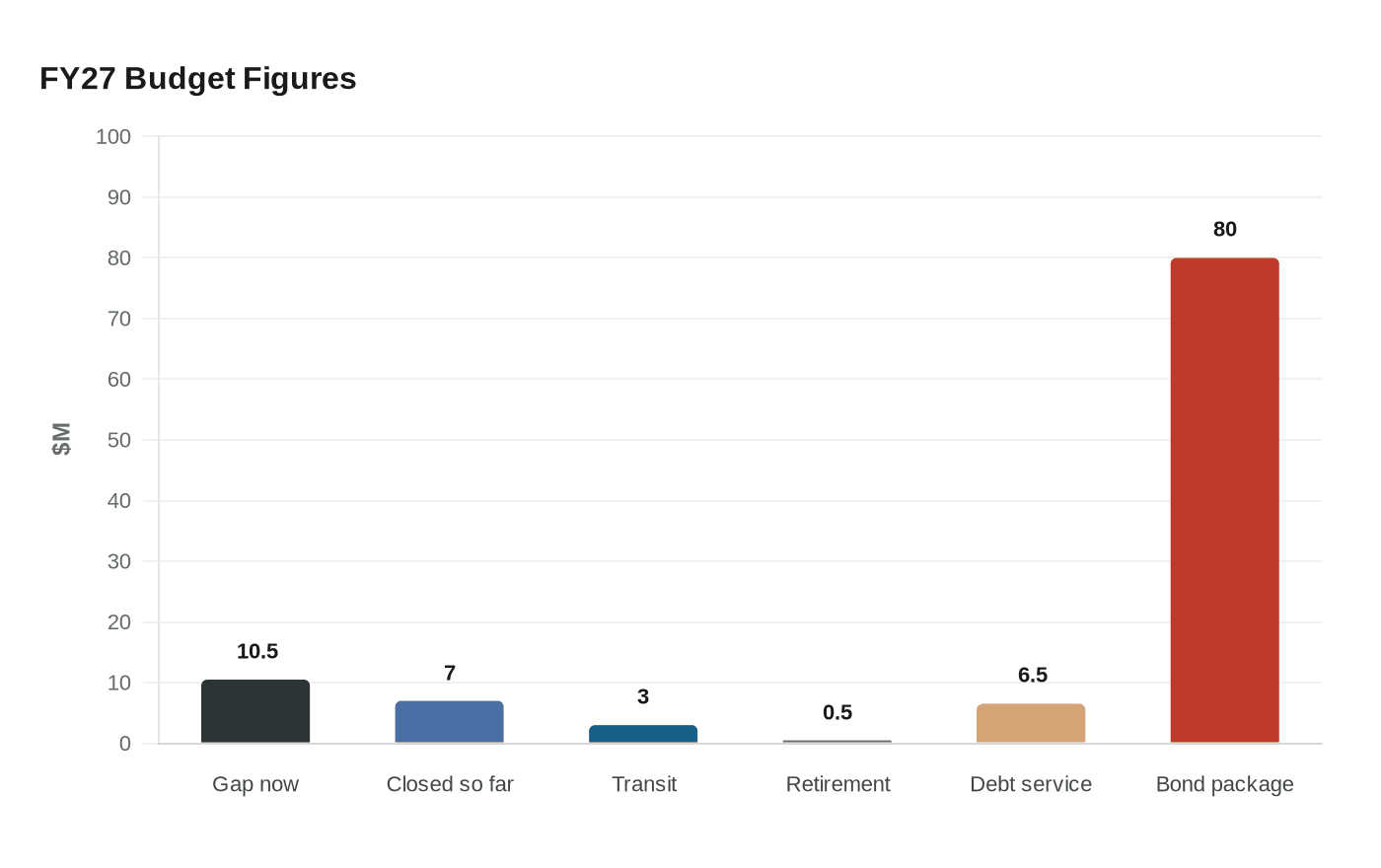Click the 3 value label above Transit
The width and height of the screenshot is (1381, 868).
pyautogui.click(x=643, y=696)
